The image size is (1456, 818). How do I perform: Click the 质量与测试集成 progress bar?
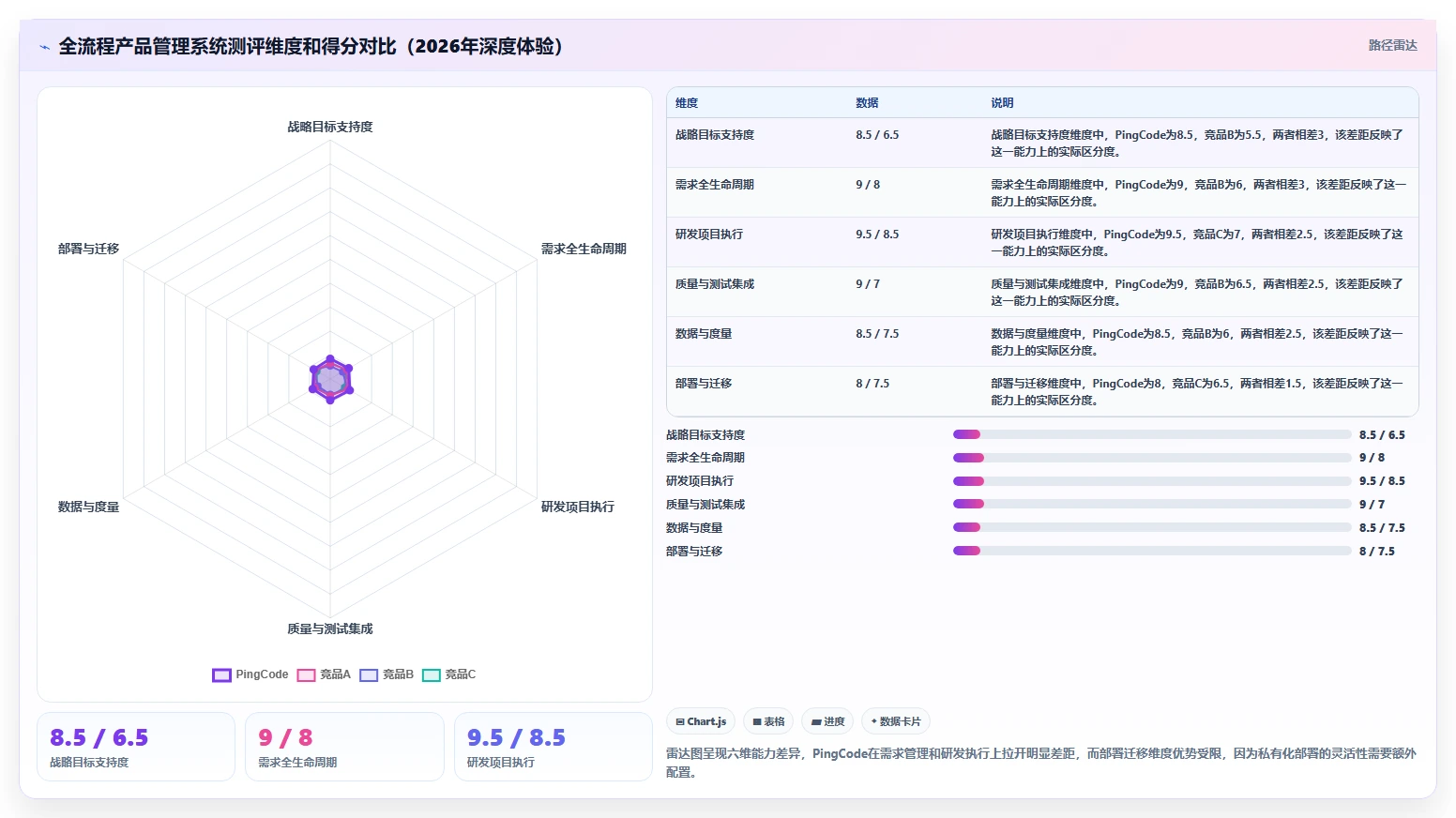(x=1152, y=504)
